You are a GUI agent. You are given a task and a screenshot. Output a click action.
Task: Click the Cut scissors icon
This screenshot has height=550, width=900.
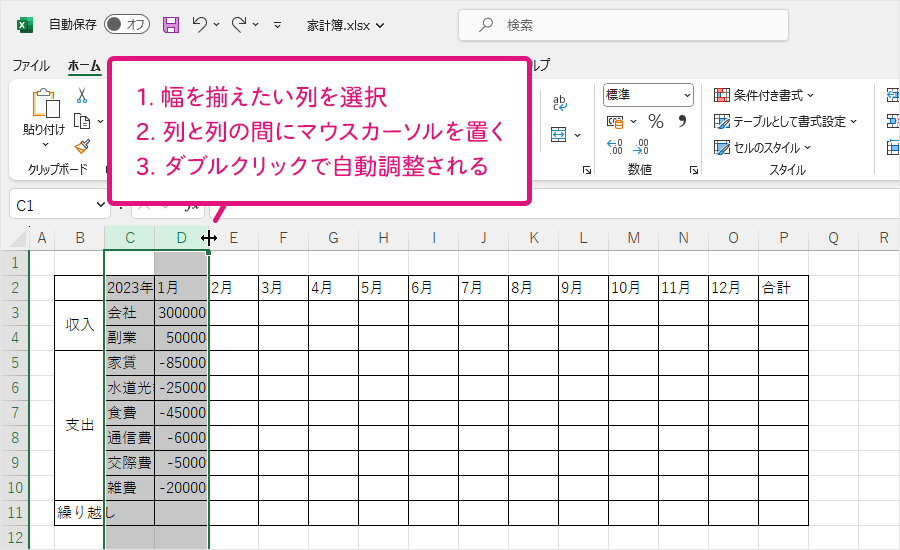[82, 95]
